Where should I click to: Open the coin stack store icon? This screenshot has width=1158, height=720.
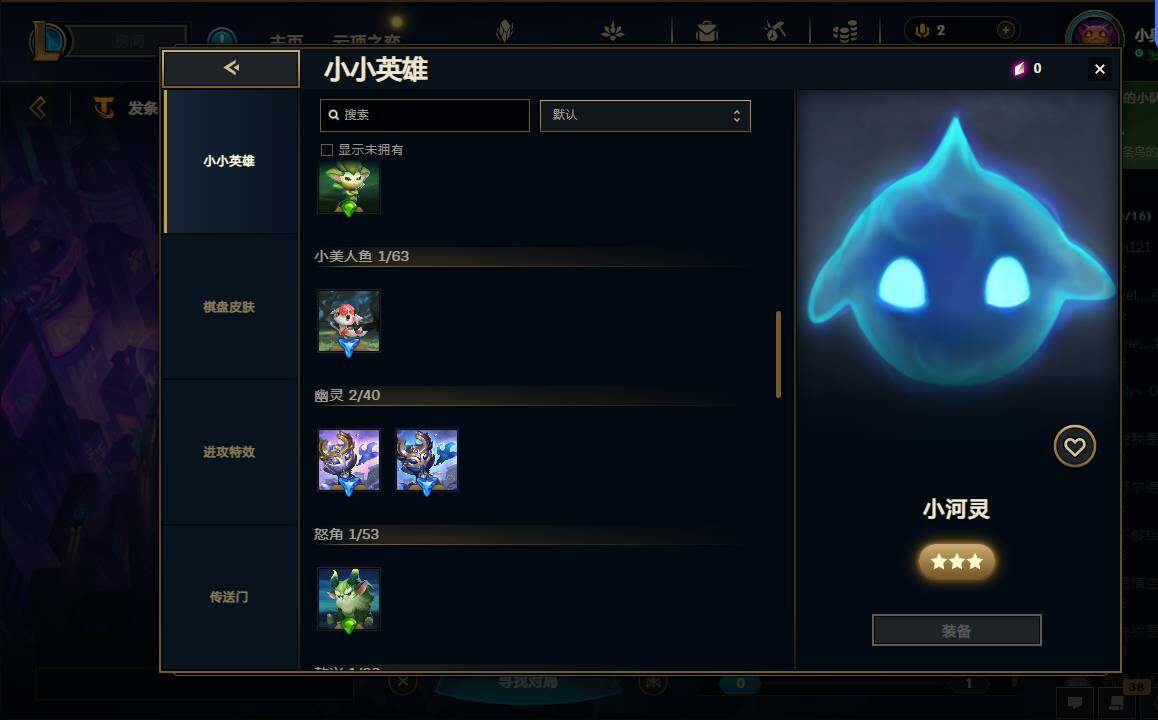[844, 31]
